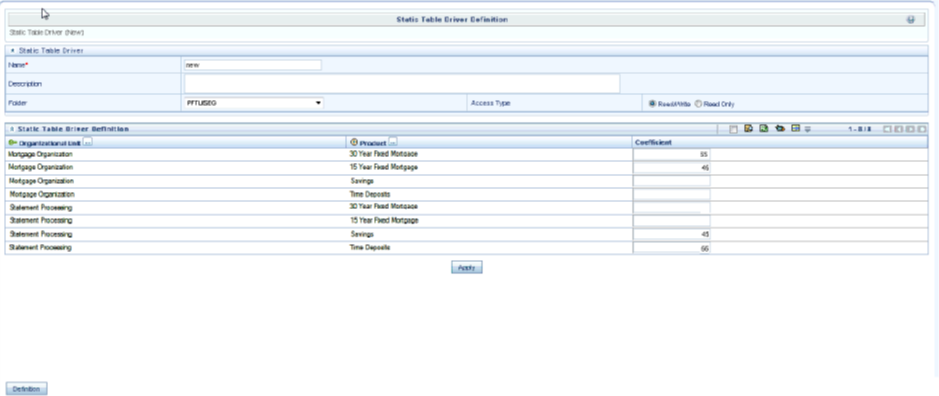Screen dimensions: 939x396
Task: Click Coefficient field for Statement Processing Time Deposits
Action: point(671,247)
